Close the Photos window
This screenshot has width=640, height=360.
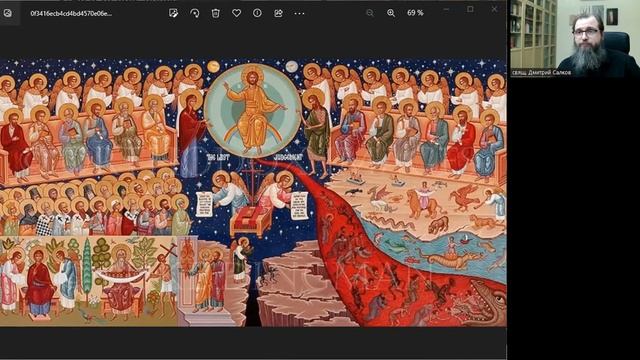[494, 9]
